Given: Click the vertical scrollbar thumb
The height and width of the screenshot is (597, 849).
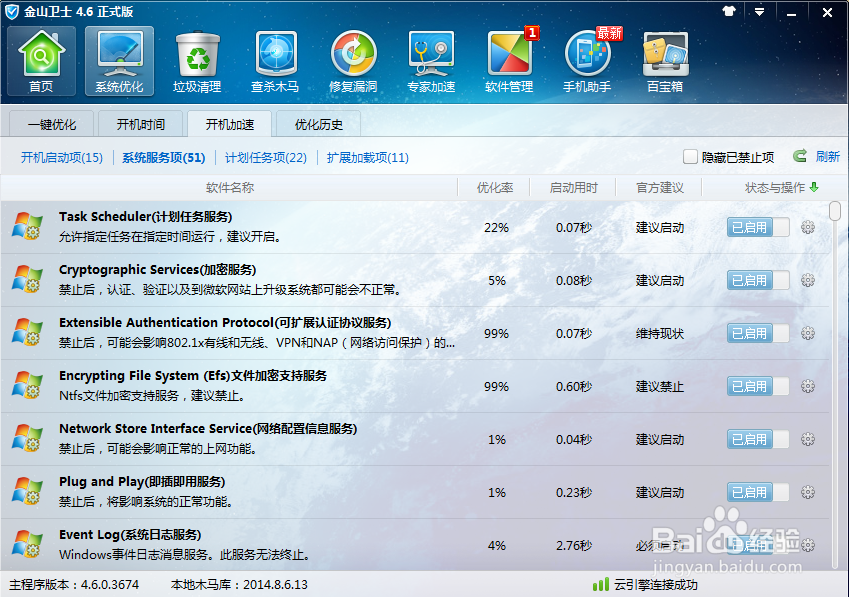Looking at the screenshot, I should (x=835, y=211).
